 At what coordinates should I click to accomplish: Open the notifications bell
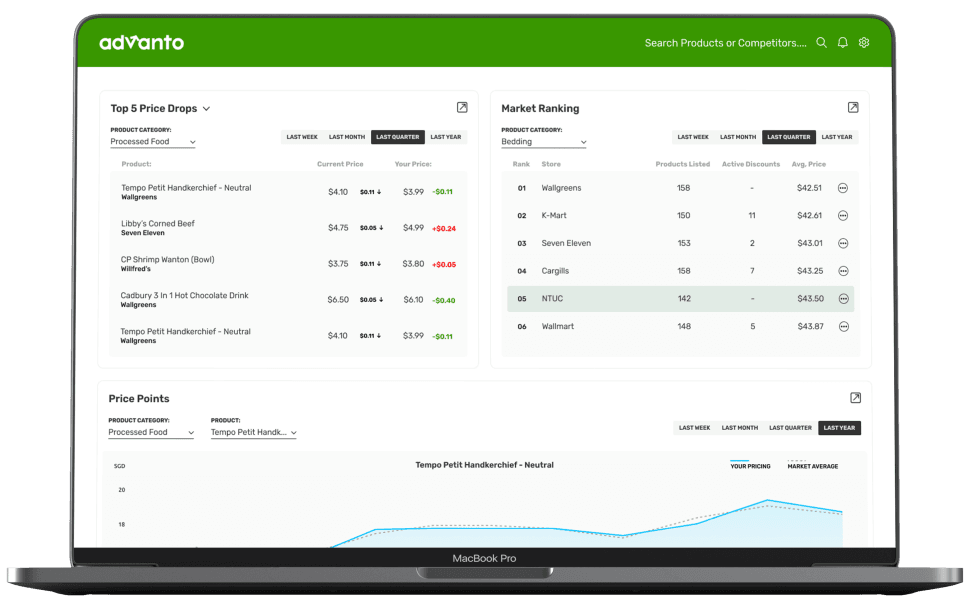(843, 43)
